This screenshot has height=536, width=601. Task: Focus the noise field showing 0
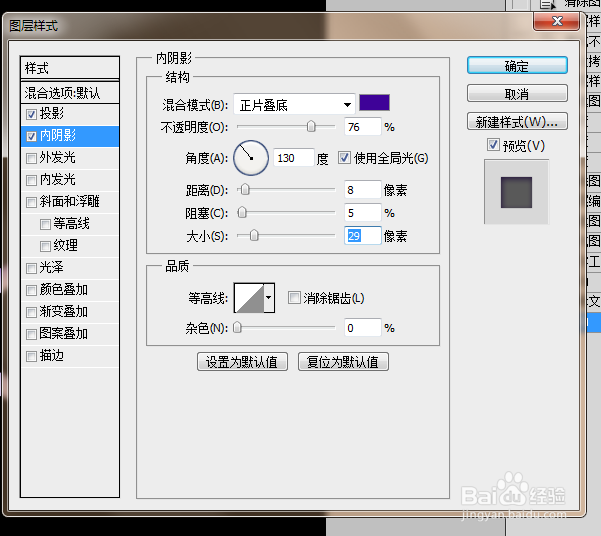tap(363, 328)
